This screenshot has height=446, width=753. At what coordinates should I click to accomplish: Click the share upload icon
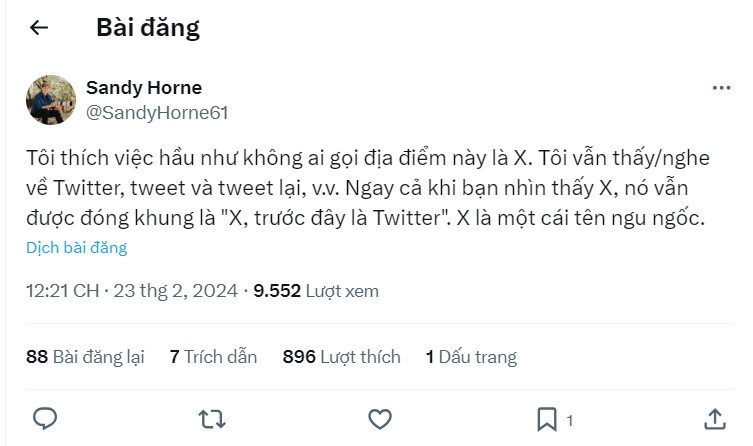coord(715,418)
